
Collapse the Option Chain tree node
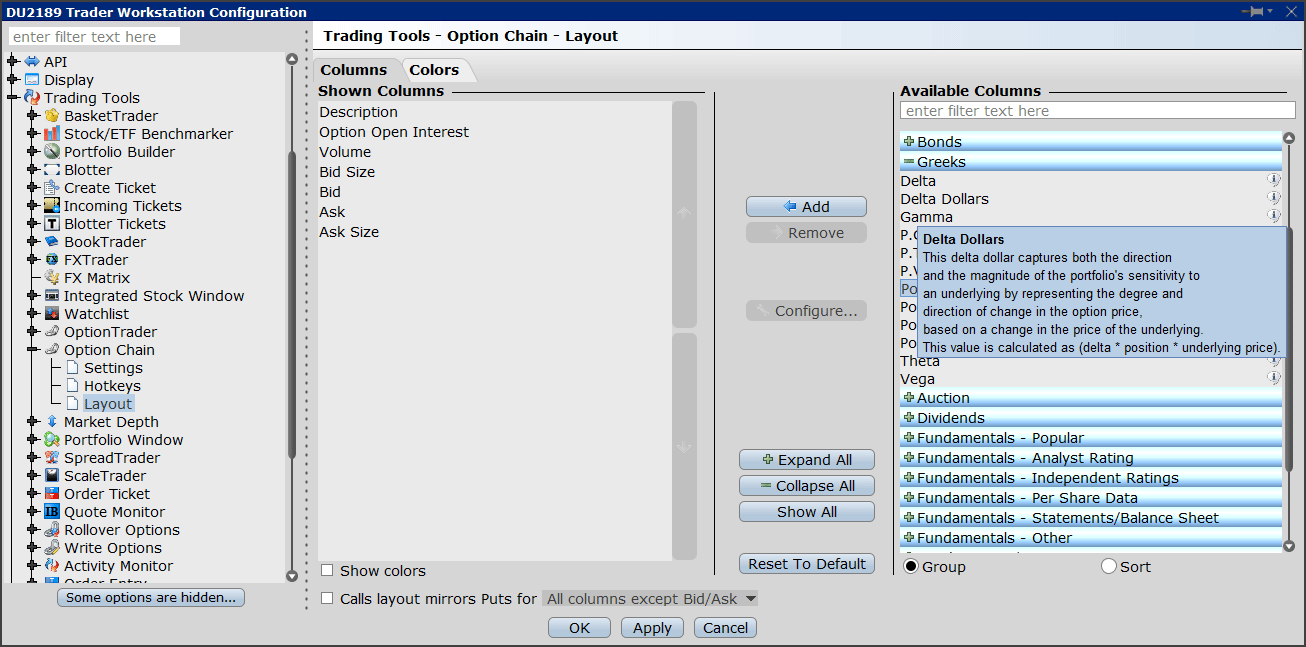(x=32, y=350)
